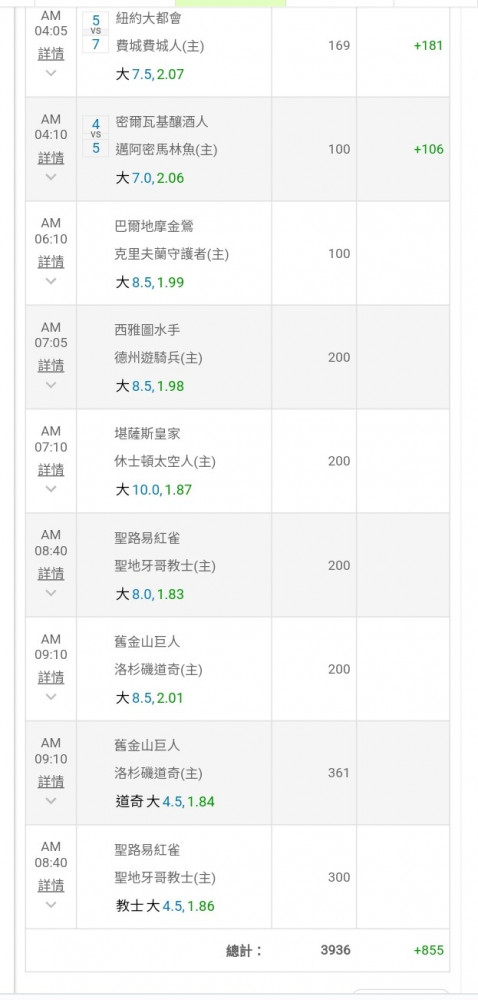Open 詳情 for the 361 stake Dodgers bet
Image resolution: width=478 pixels, height=1000 pixels.
pyautogui.click(x=51, y=781)
